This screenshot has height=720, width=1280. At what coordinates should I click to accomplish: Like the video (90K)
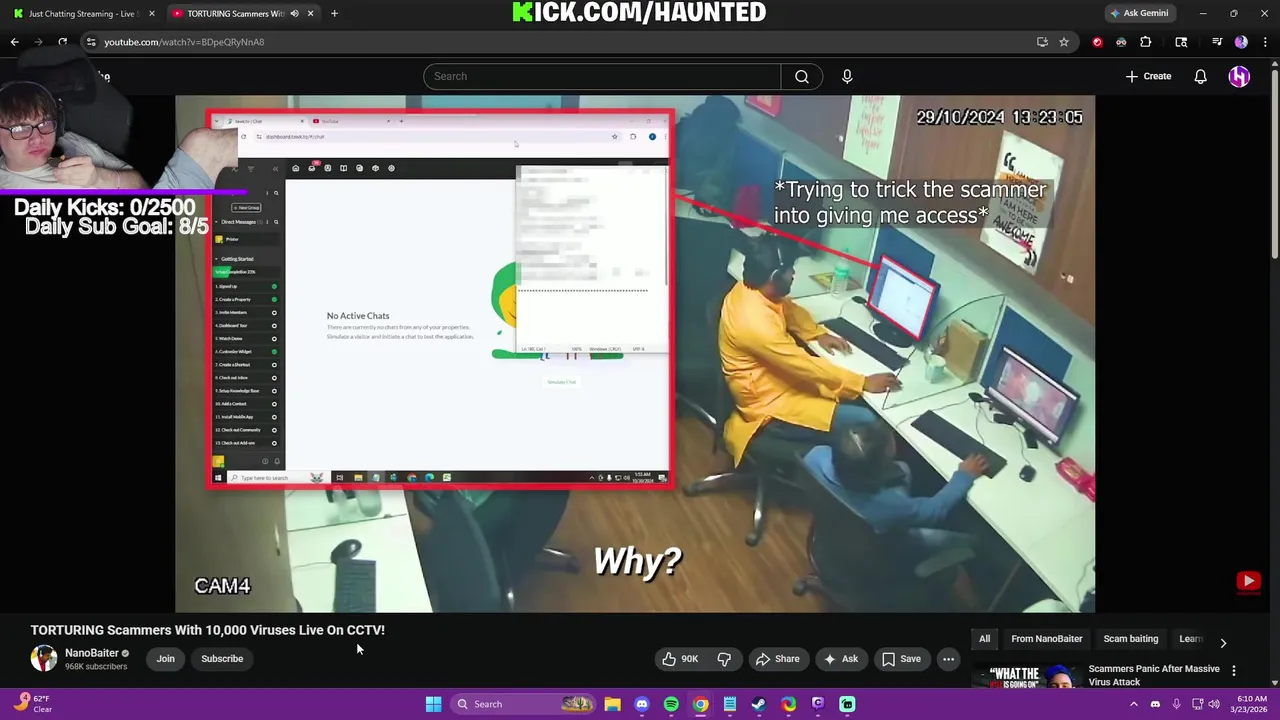(680, 659)
